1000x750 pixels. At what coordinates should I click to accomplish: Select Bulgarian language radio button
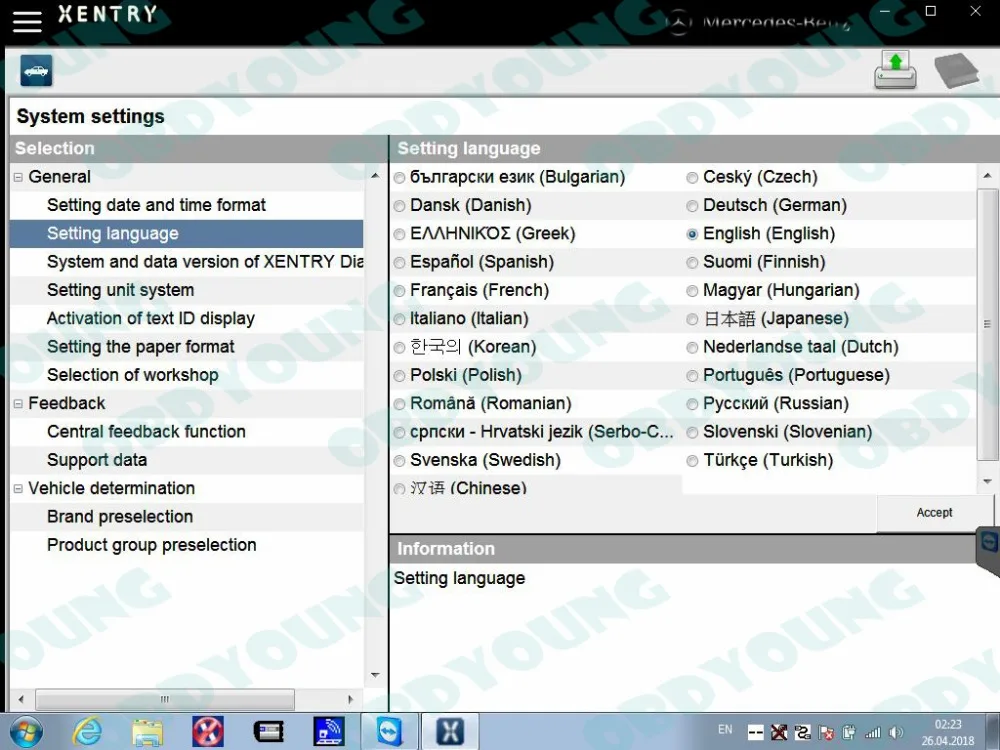(x=399, y=178)
